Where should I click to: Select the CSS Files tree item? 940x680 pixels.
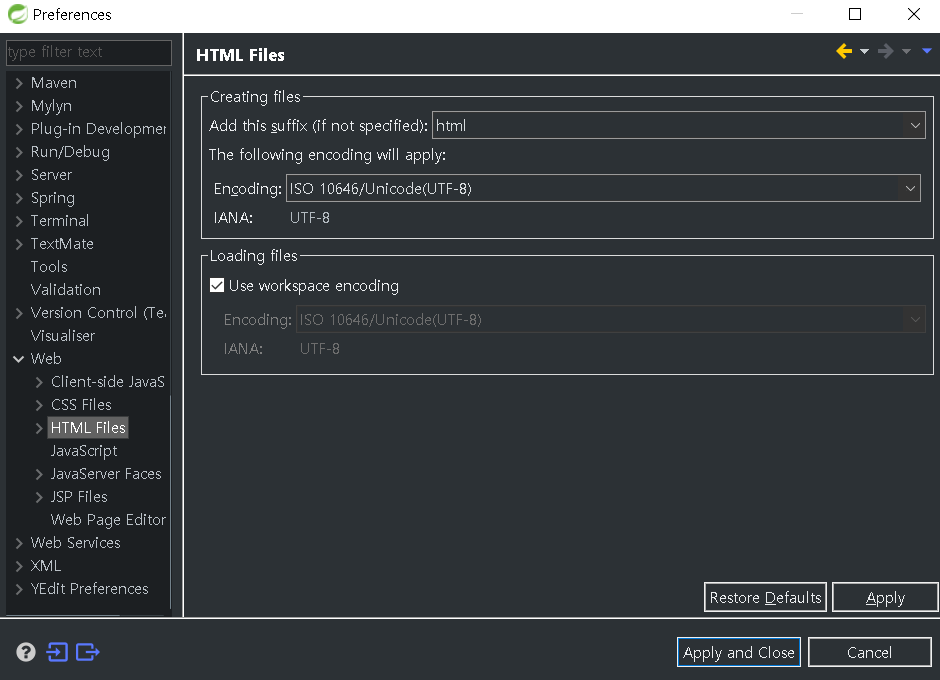coord(81,405)
